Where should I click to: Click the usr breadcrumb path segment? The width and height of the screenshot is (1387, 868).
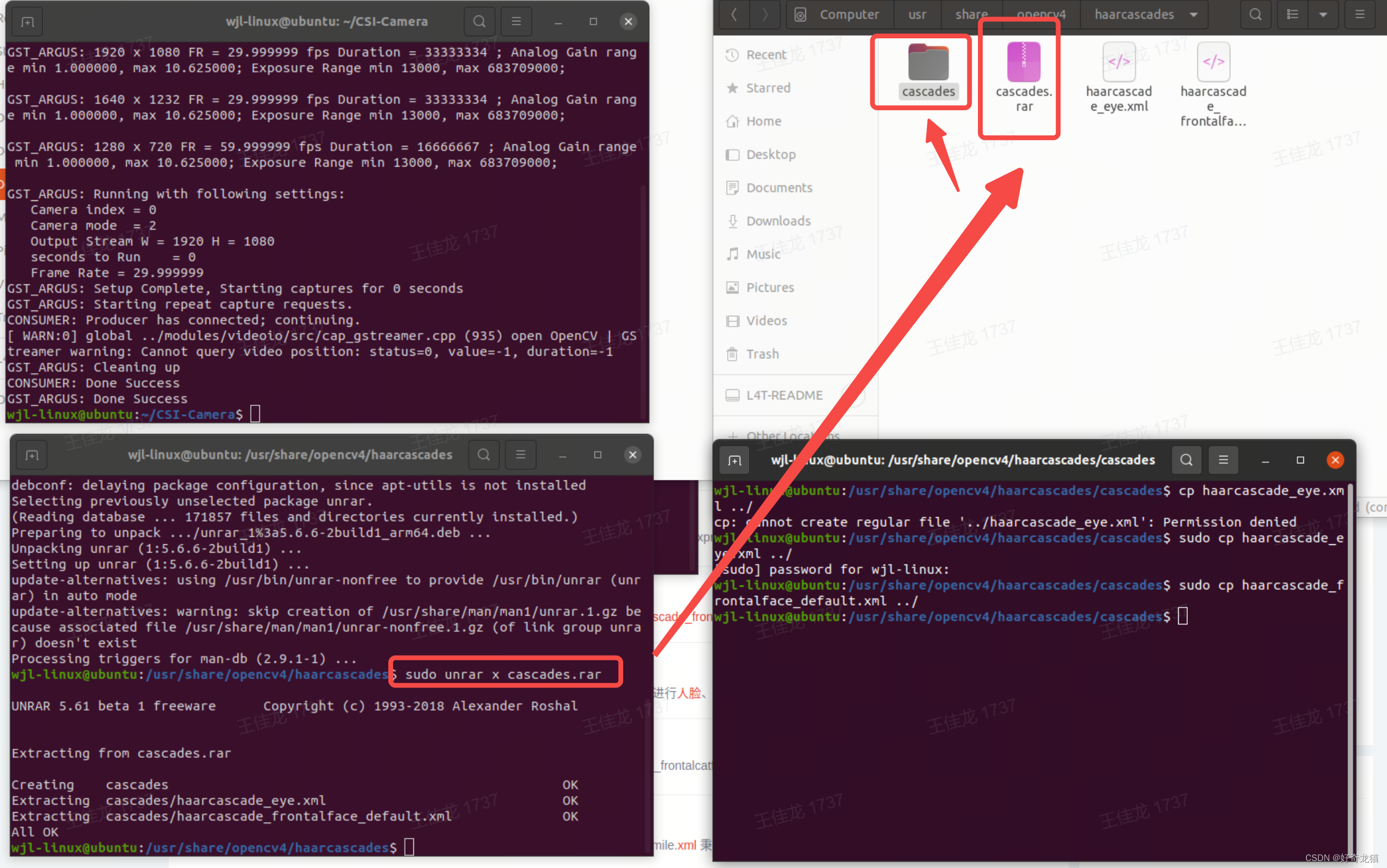click(917, 14)
